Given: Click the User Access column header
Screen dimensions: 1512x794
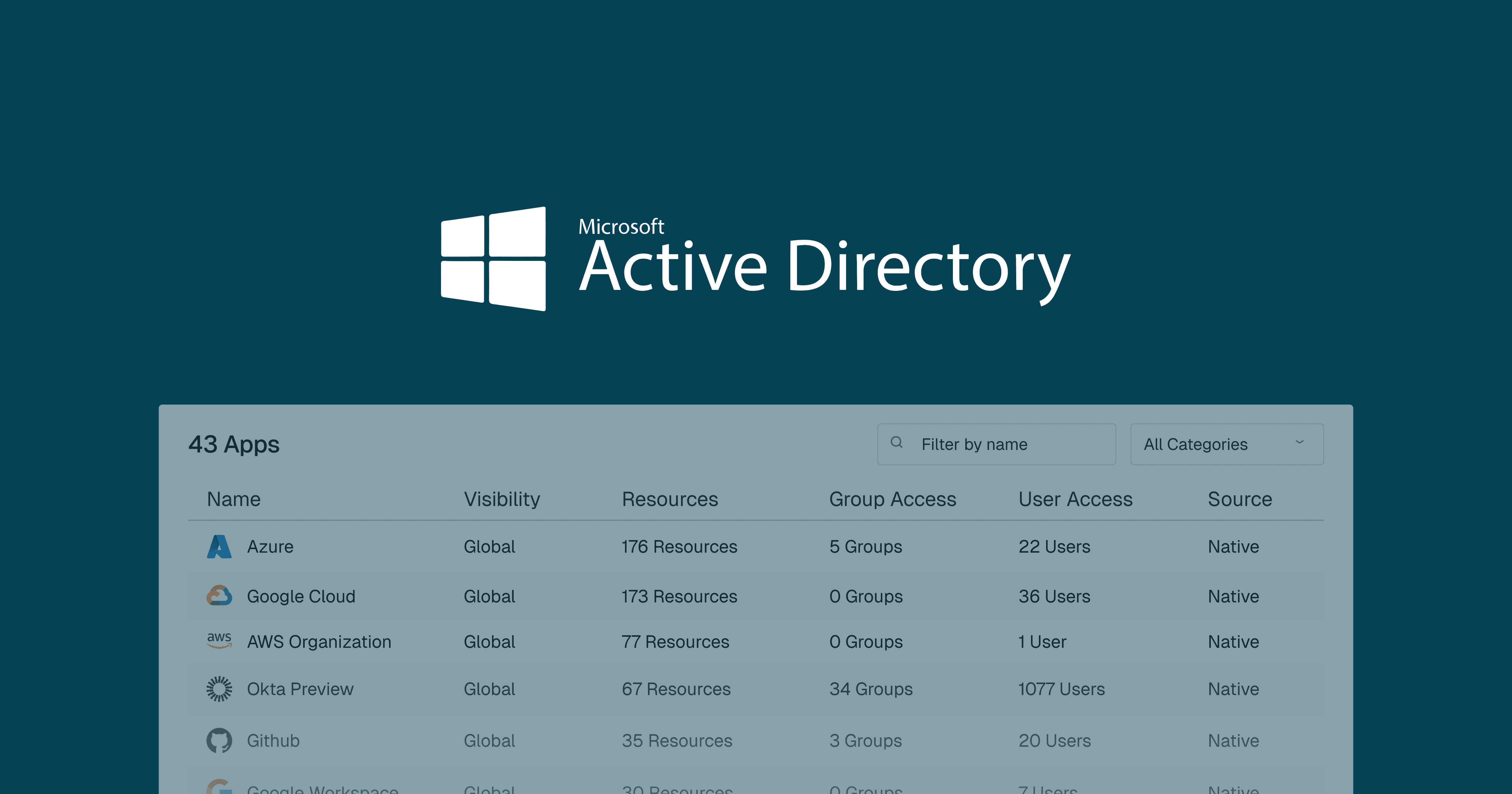Looking at the screenshot, I should point(1075,499).
